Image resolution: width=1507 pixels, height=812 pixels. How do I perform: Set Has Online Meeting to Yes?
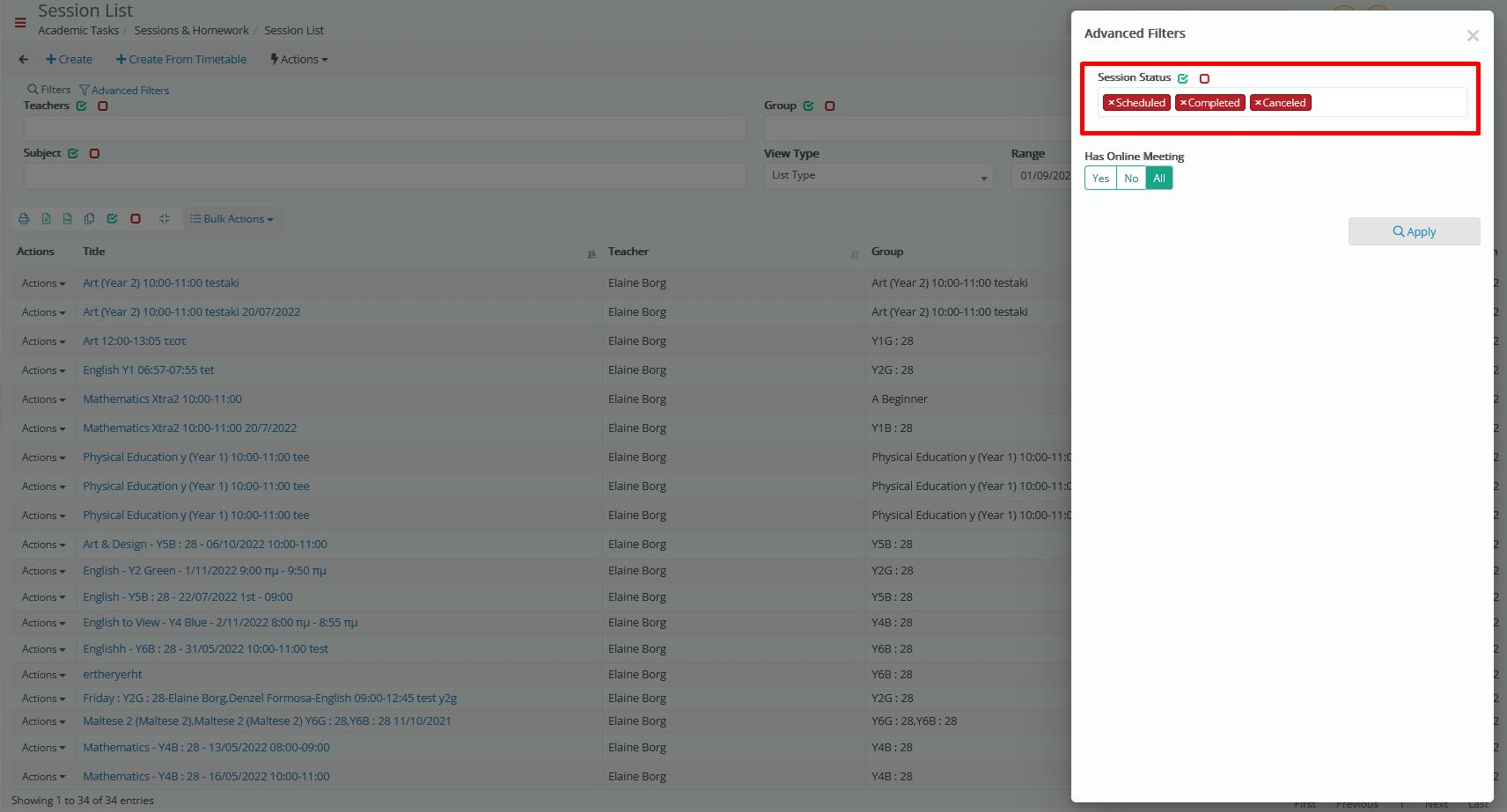1100,179
